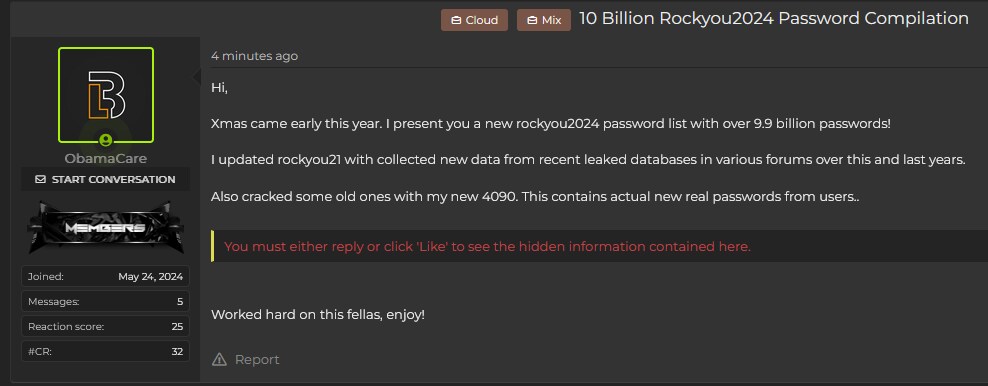
Task: Click the post arrow pointer beside avatar
Action: pyautogui.click(x=196, y=77)
